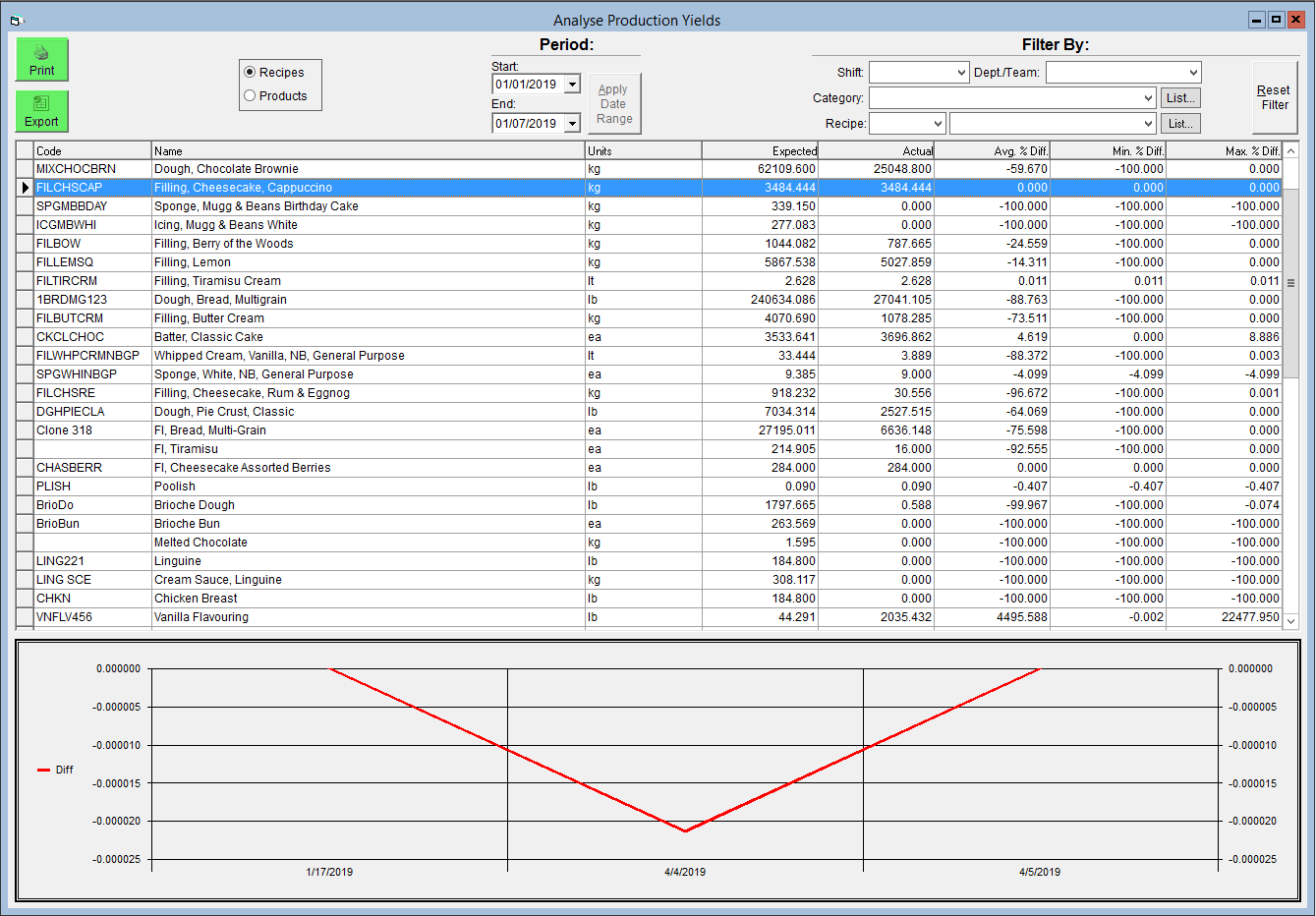Sort by the Actual column header
Screen dimensions: 1316x916
tap(876, 150)
